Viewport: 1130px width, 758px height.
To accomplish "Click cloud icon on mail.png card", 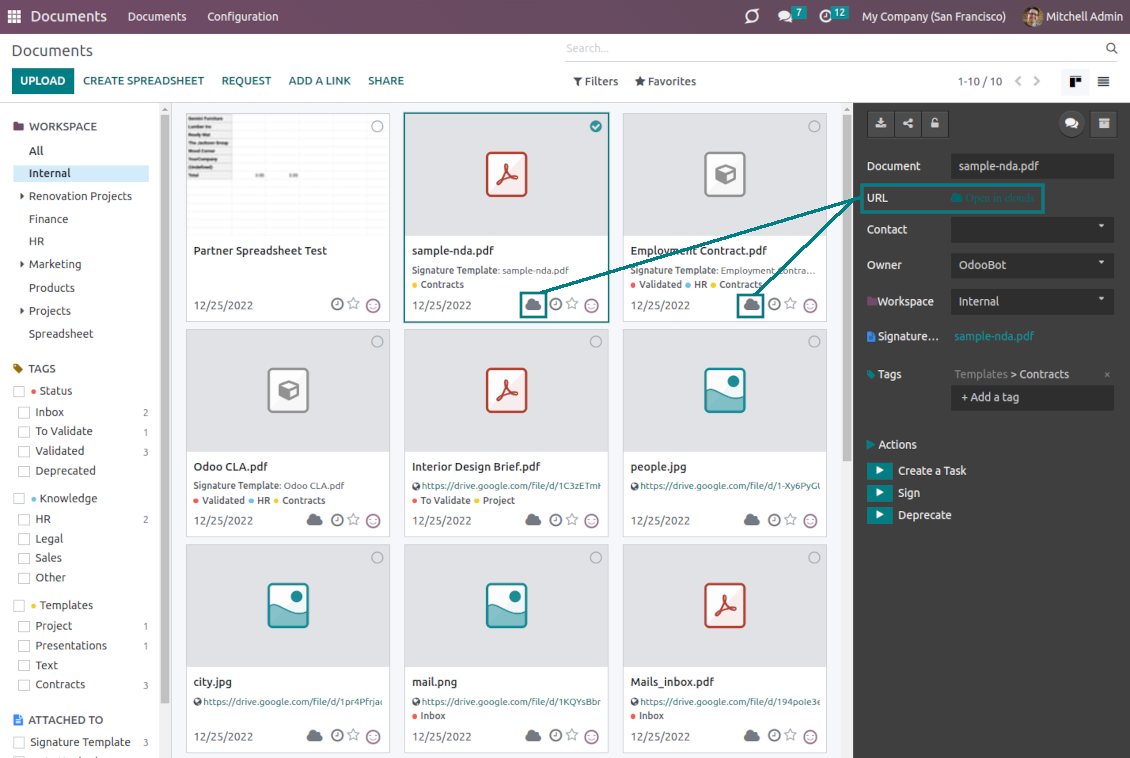I will click(x=533, y=736).
